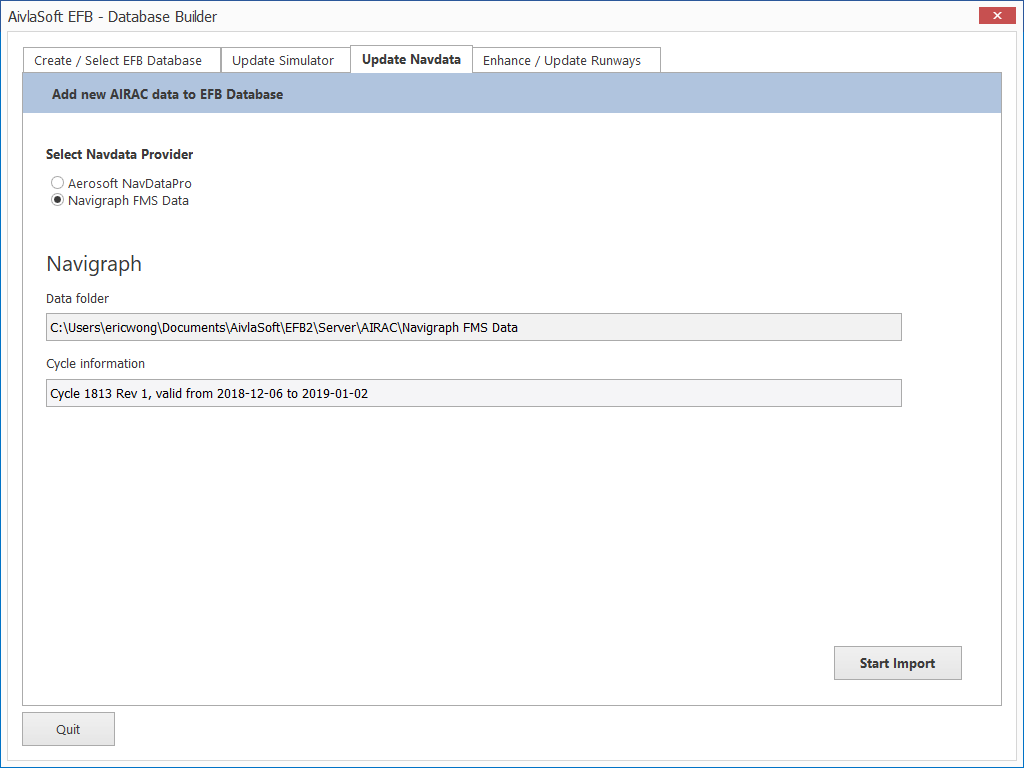Open the Update Simulator tab
The image size is (1024, 768).
[285, 60]
